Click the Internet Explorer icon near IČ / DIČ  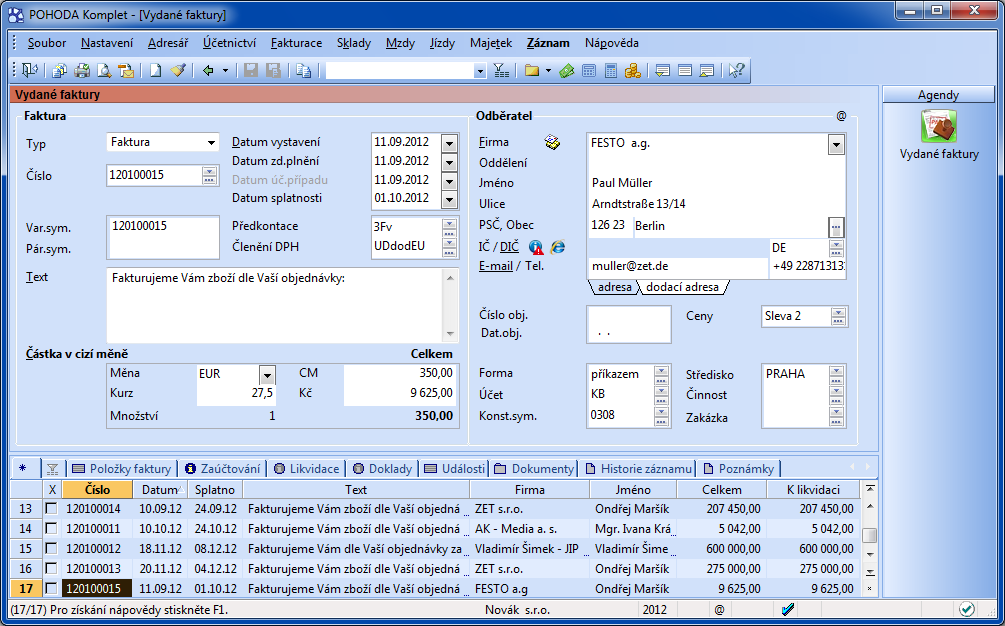[558, 247]
